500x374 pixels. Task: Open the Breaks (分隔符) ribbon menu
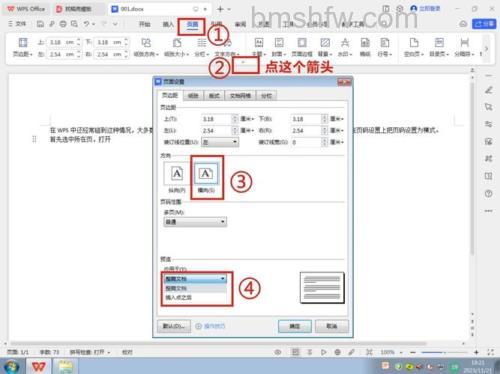464,47
